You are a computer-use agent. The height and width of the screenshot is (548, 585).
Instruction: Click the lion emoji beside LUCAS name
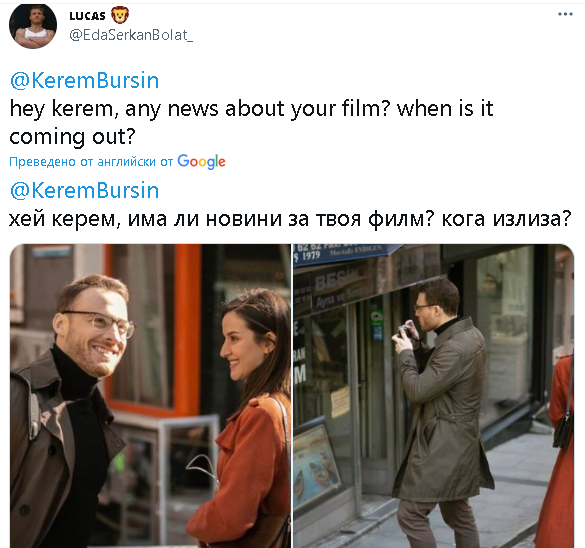119,15
